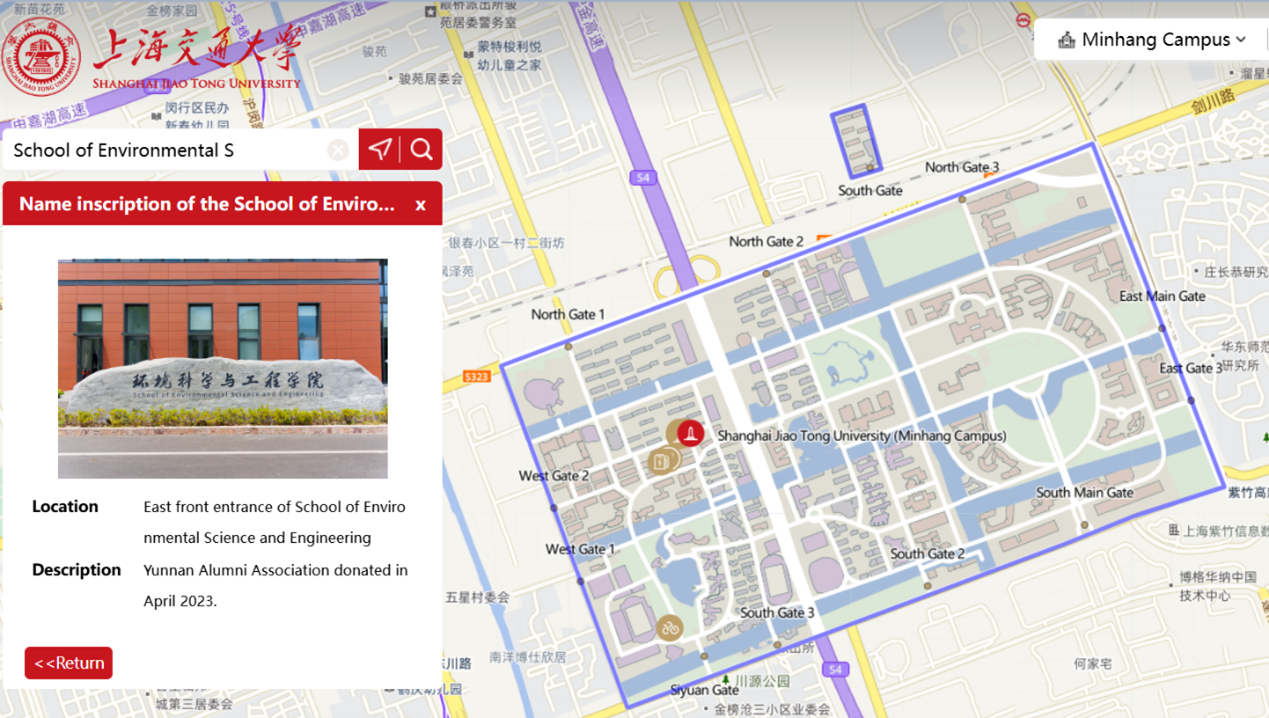The image size is (1269, 718).
Task: Click the Shanghai Jiao Tong University (Minhang Campus) label
Action: click(862, 436)
